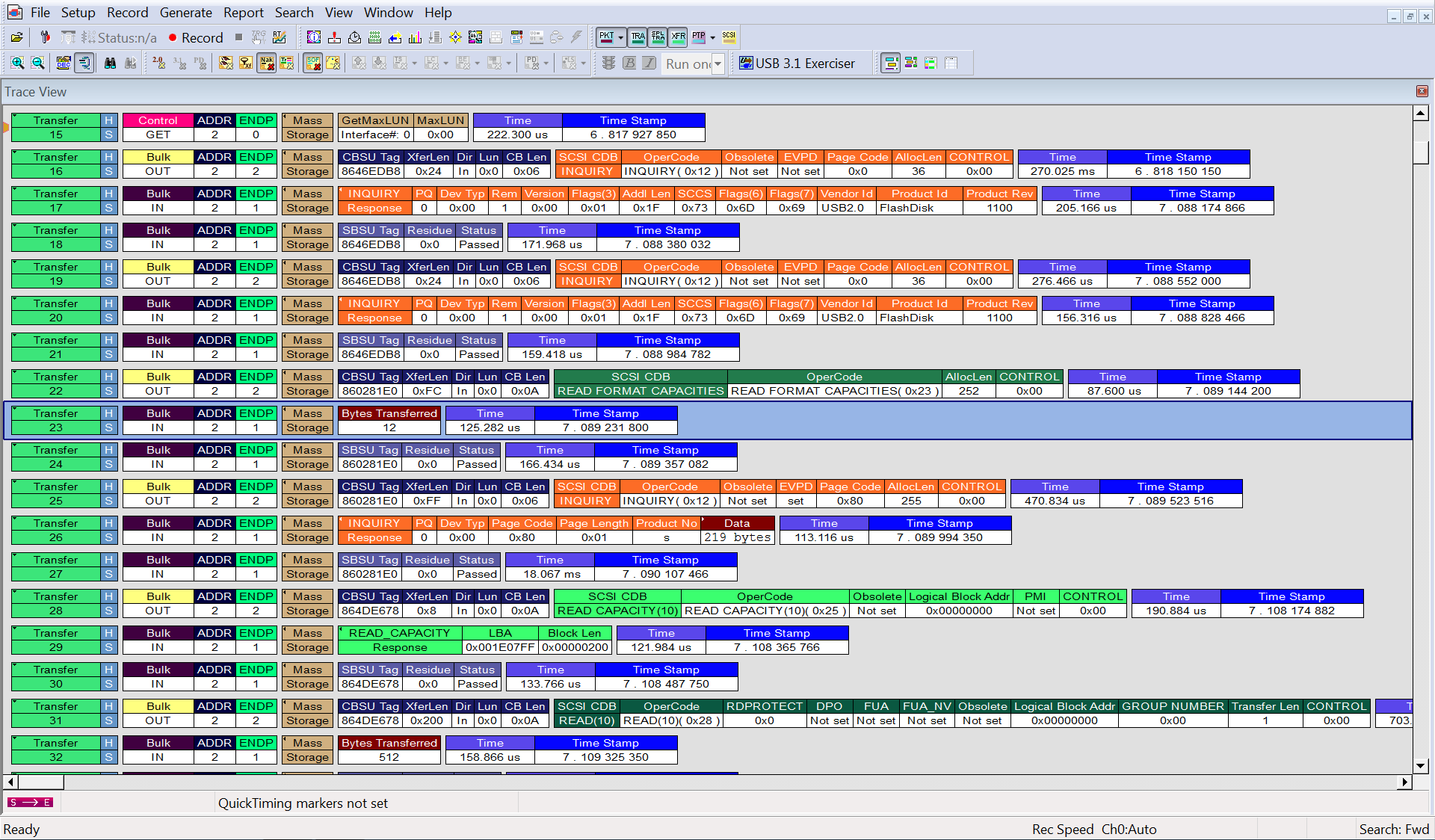This screenshot has width=1435, height=840.
Task: Toggle TRA transaction level display
Action: 638,36
